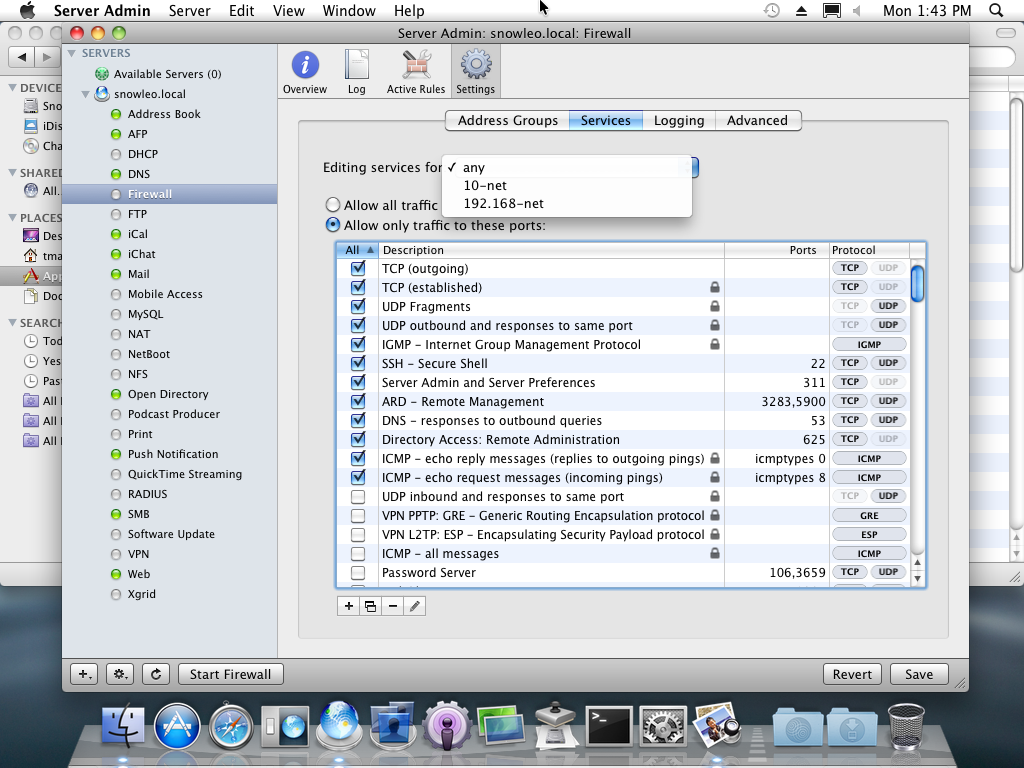The width and height of the screenshot is (1024, 768).
Task: Select the DNS service in sidebar
Action: pos(138,174)
